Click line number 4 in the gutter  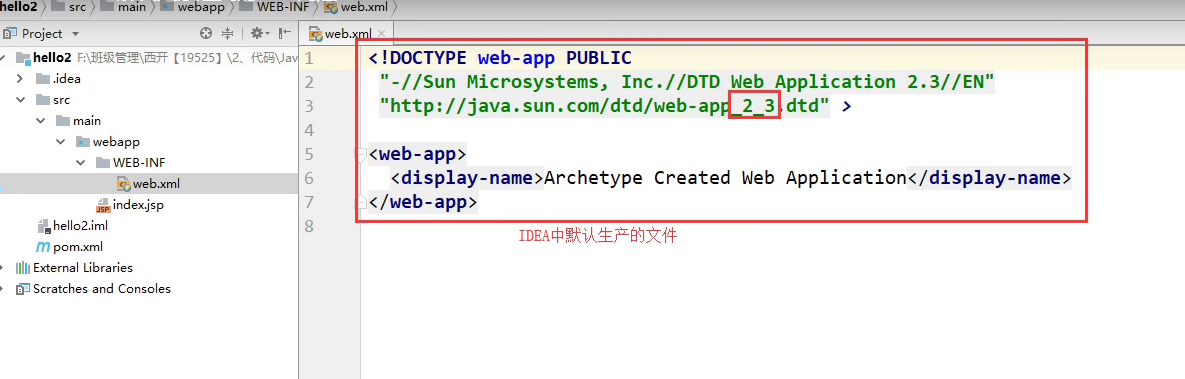(308, 131)
